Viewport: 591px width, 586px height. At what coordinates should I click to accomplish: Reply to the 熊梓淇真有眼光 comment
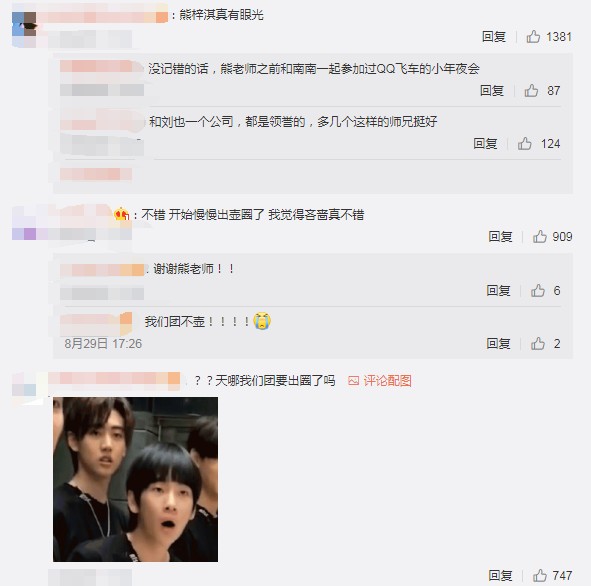[494, 37]
